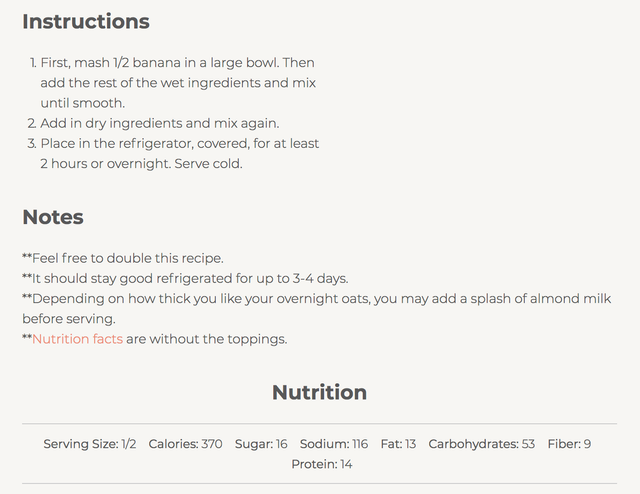Click the Sugar: 16 value

261,444
